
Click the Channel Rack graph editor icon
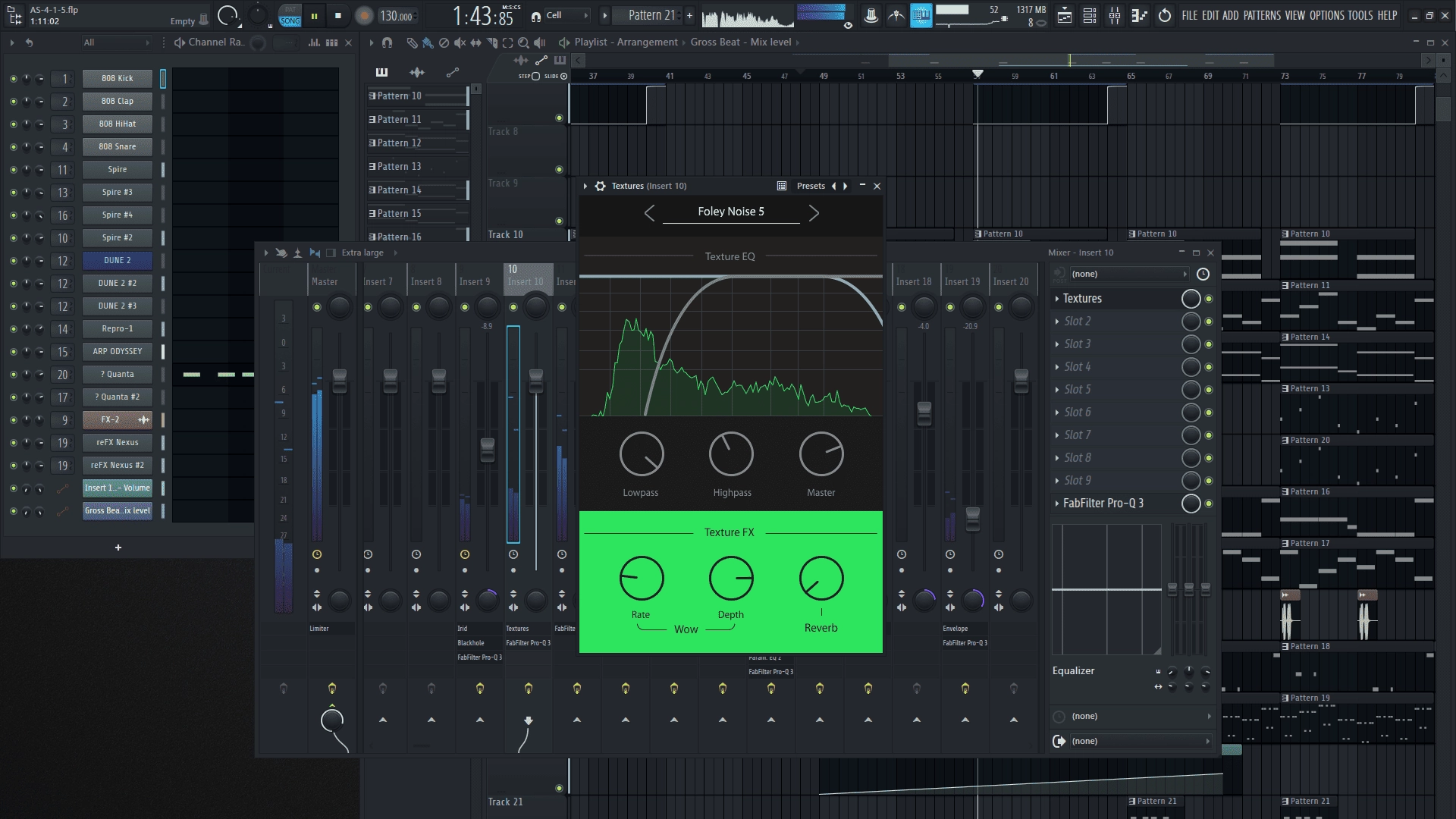[314, 42]
